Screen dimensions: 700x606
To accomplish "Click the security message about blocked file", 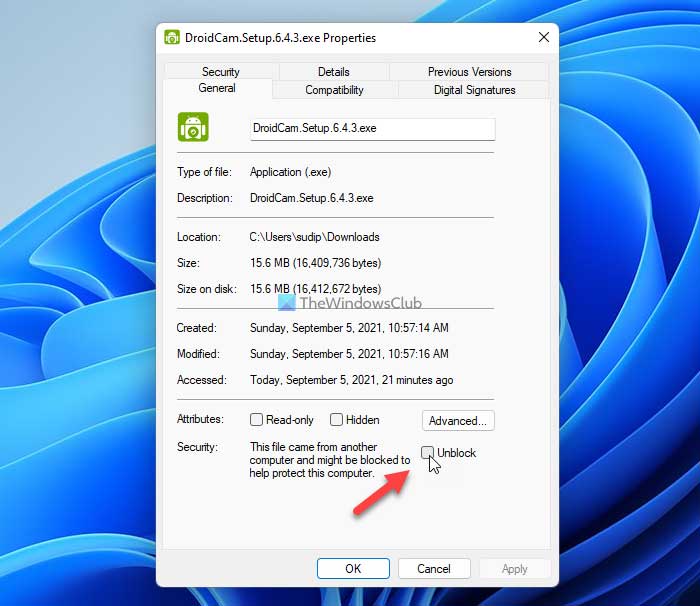I will pyautogui.click(x=330, y=460).
